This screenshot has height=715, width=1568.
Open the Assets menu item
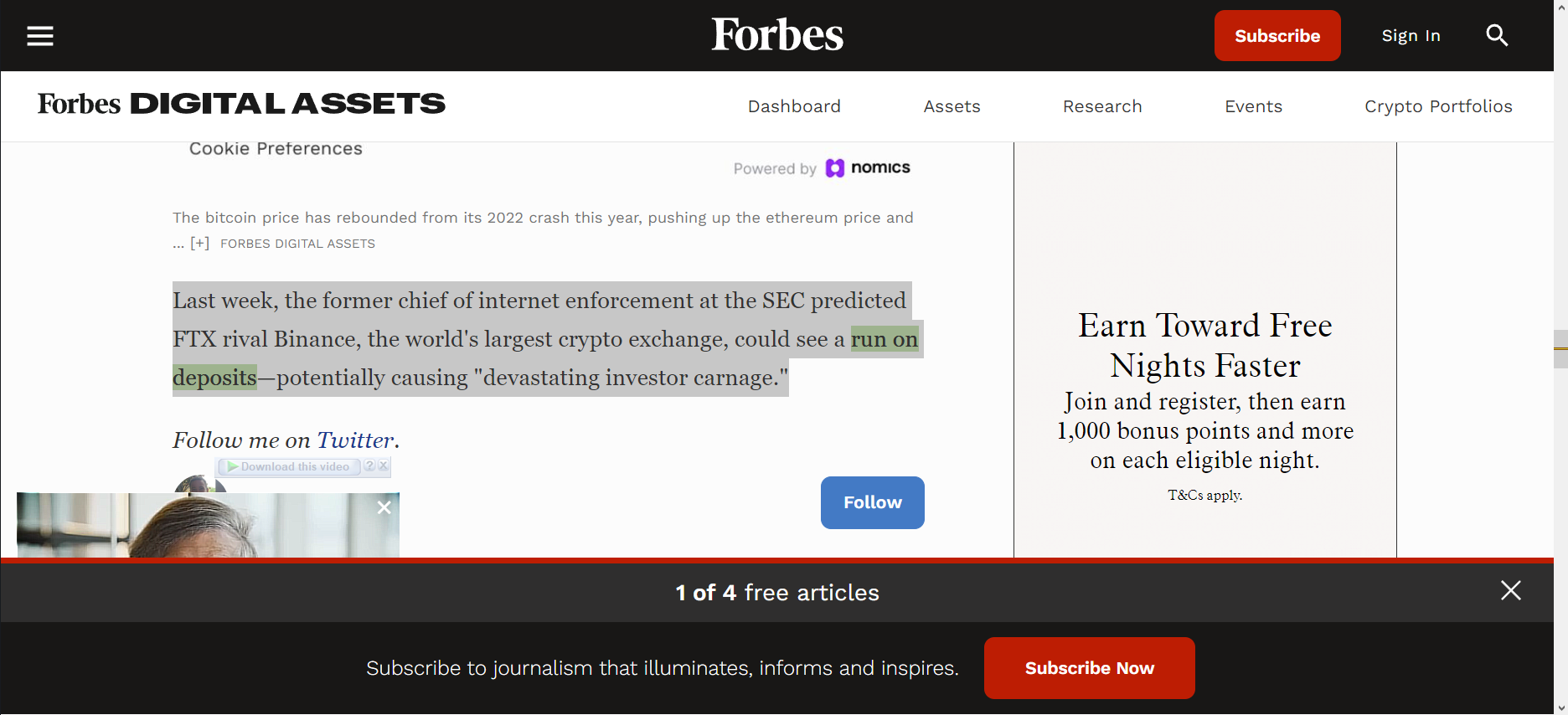pyautogui.click(x=952, y=106)
